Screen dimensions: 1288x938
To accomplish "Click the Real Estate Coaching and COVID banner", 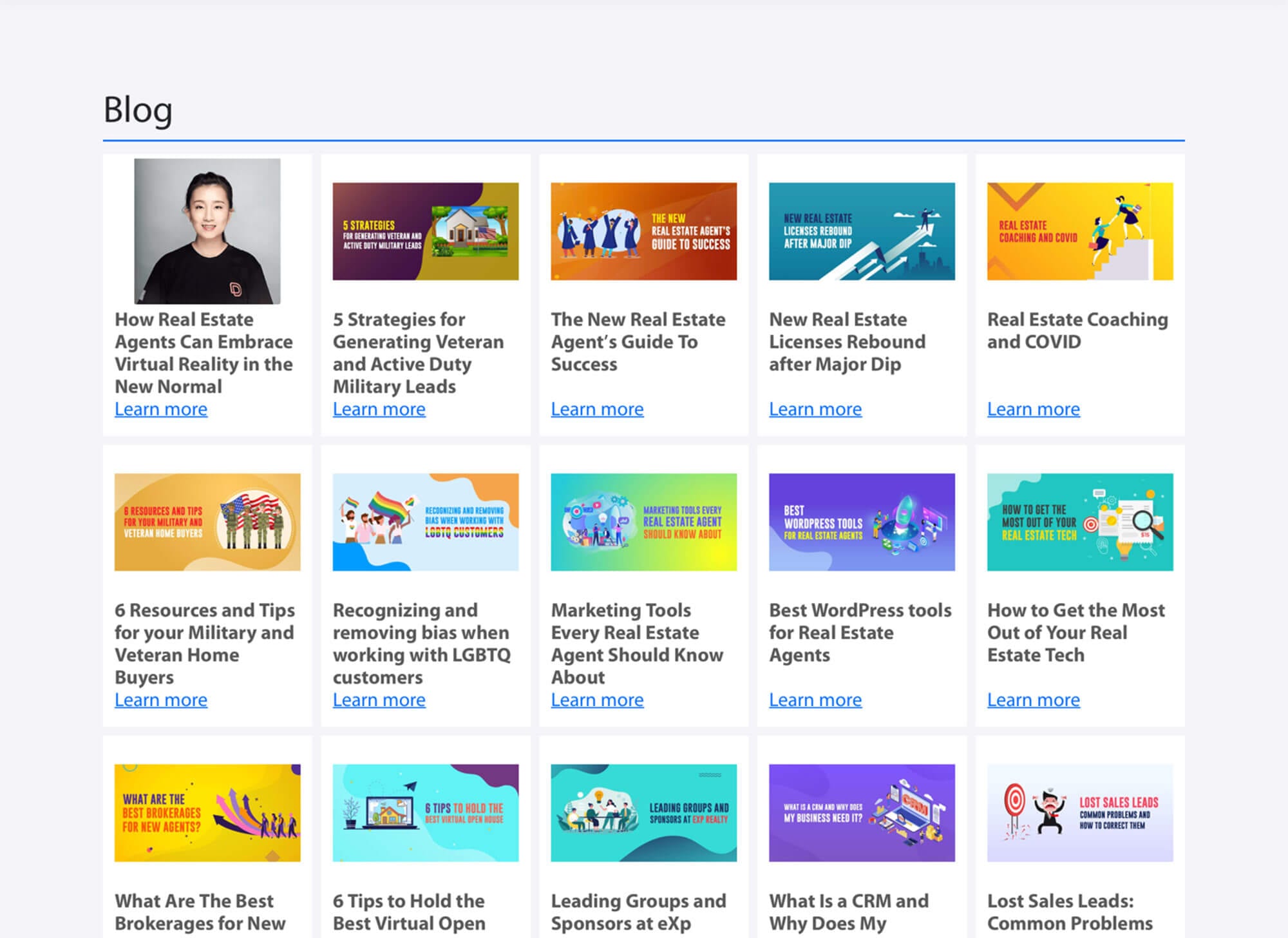I will click(x=1080, y=231).
